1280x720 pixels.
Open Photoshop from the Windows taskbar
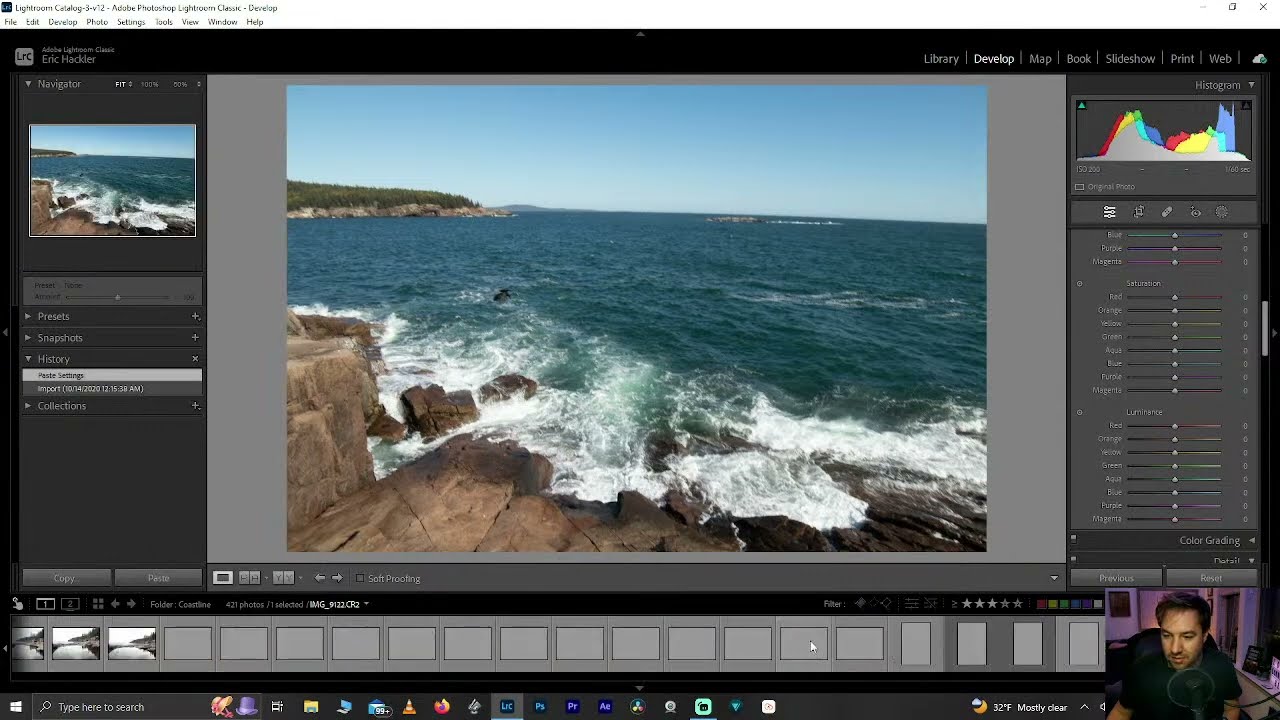[x=539, y=707]
